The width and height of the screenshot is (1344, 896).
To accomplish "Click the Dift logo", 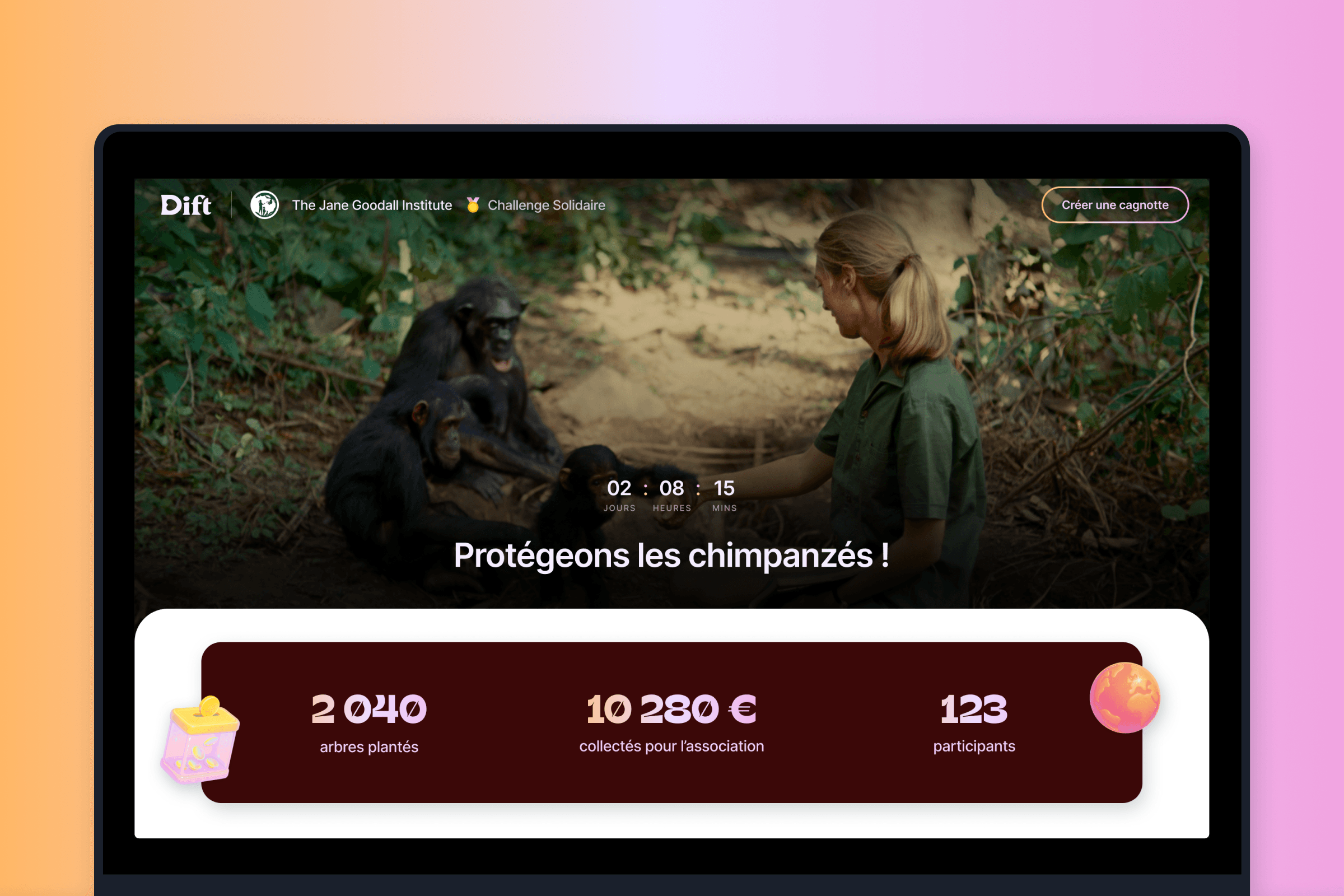I will (186, 205).
